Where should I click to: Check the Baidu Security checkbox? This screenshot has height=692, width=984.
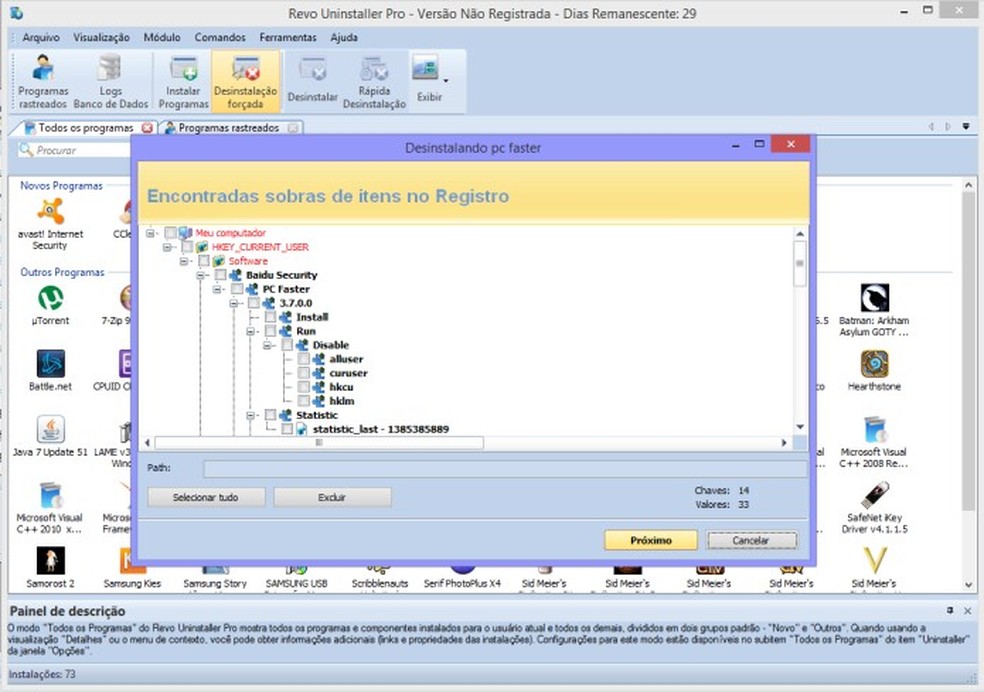[220, 275]
